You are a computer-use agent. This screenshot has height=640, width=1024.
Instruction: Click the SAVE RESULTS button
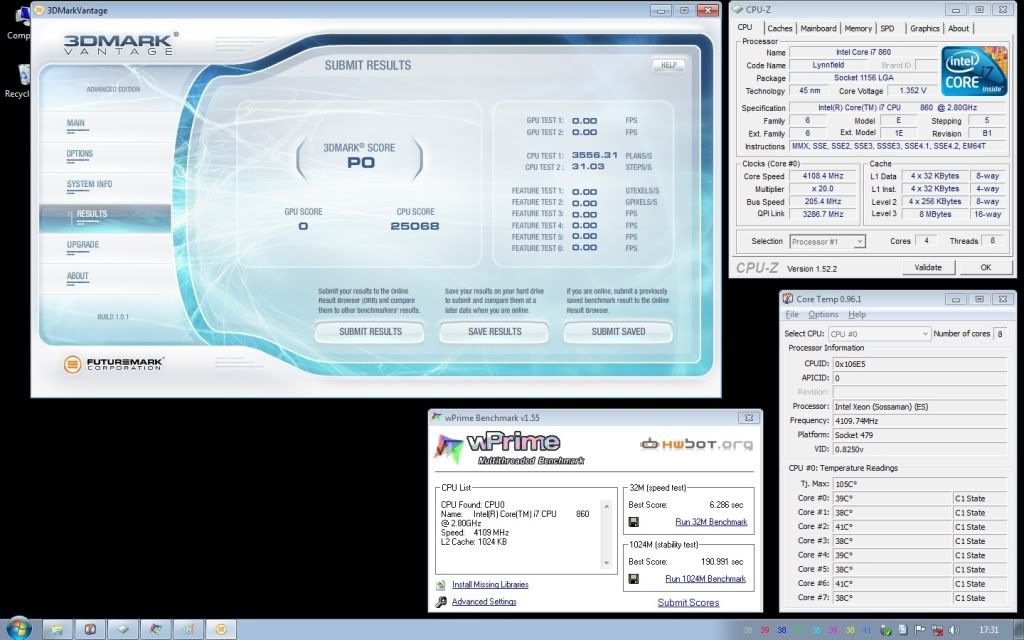click(494, 332)
